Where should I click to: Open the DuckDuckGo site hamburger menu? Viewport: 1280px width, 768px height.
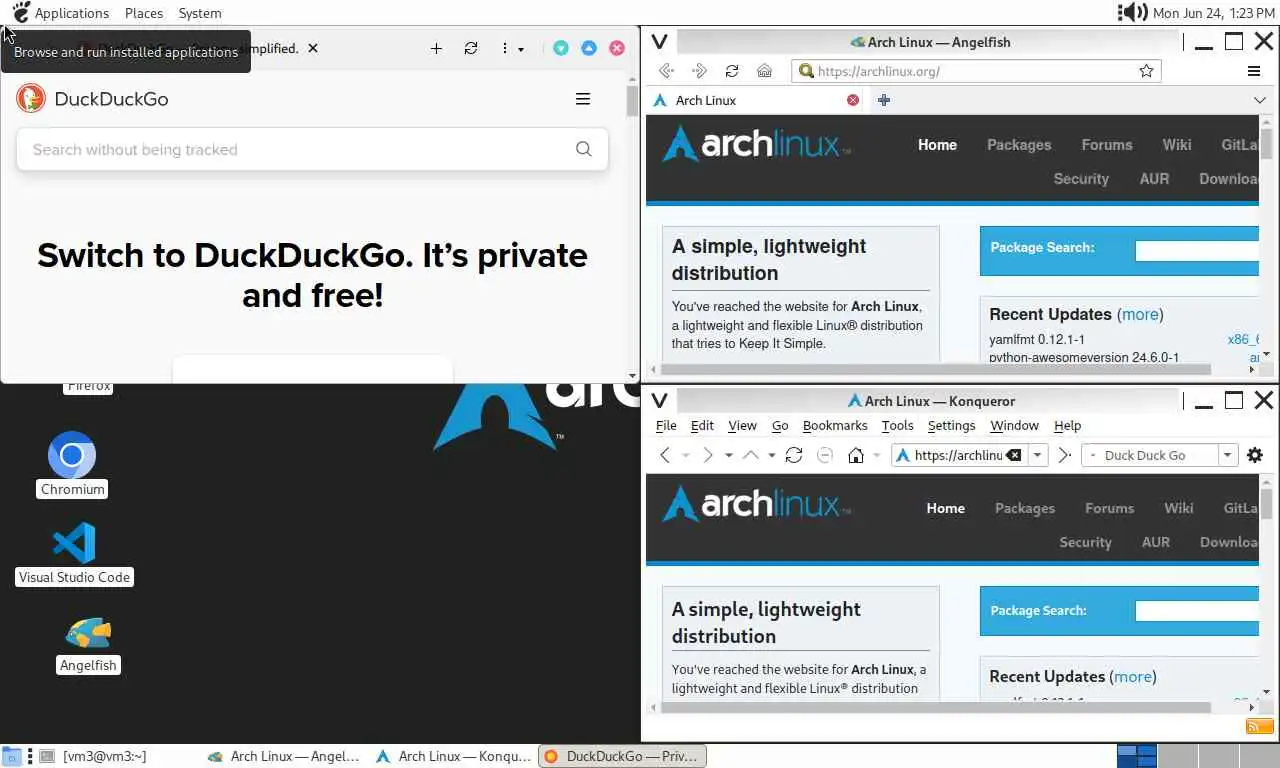[x=583, y=99]
